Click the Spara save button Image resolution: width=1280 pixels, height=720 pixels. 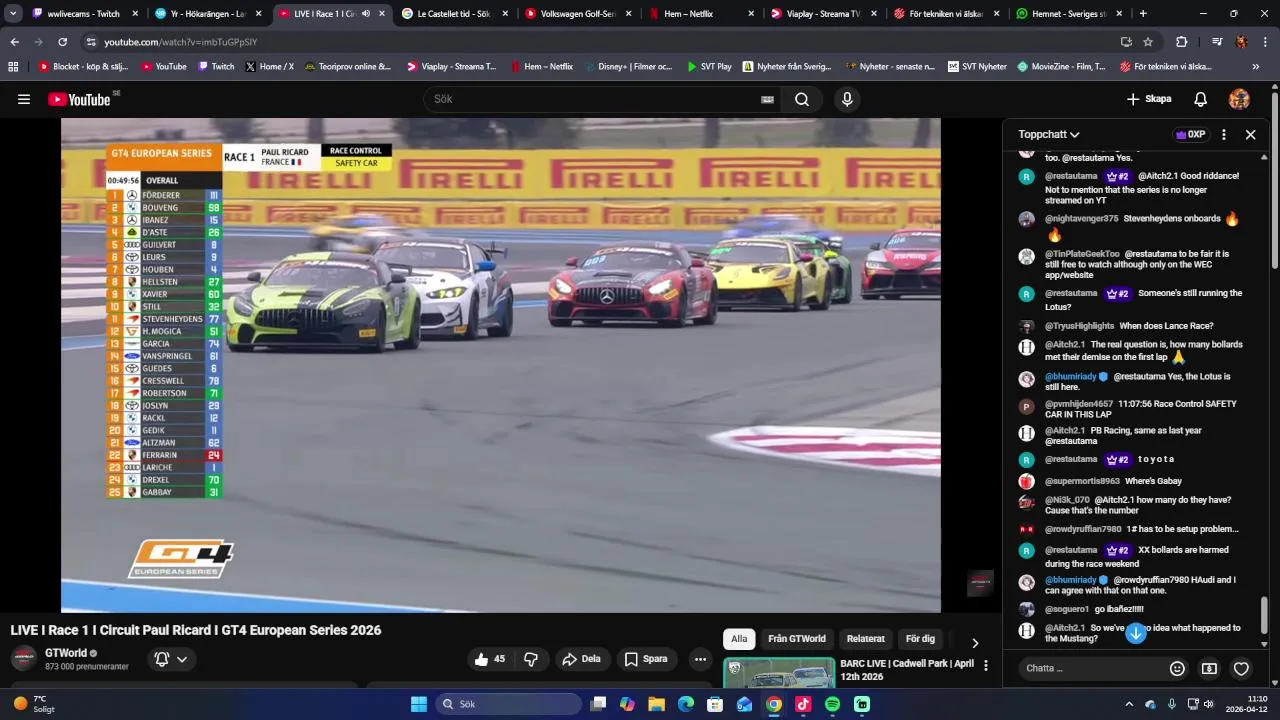[x=646, y=659]
